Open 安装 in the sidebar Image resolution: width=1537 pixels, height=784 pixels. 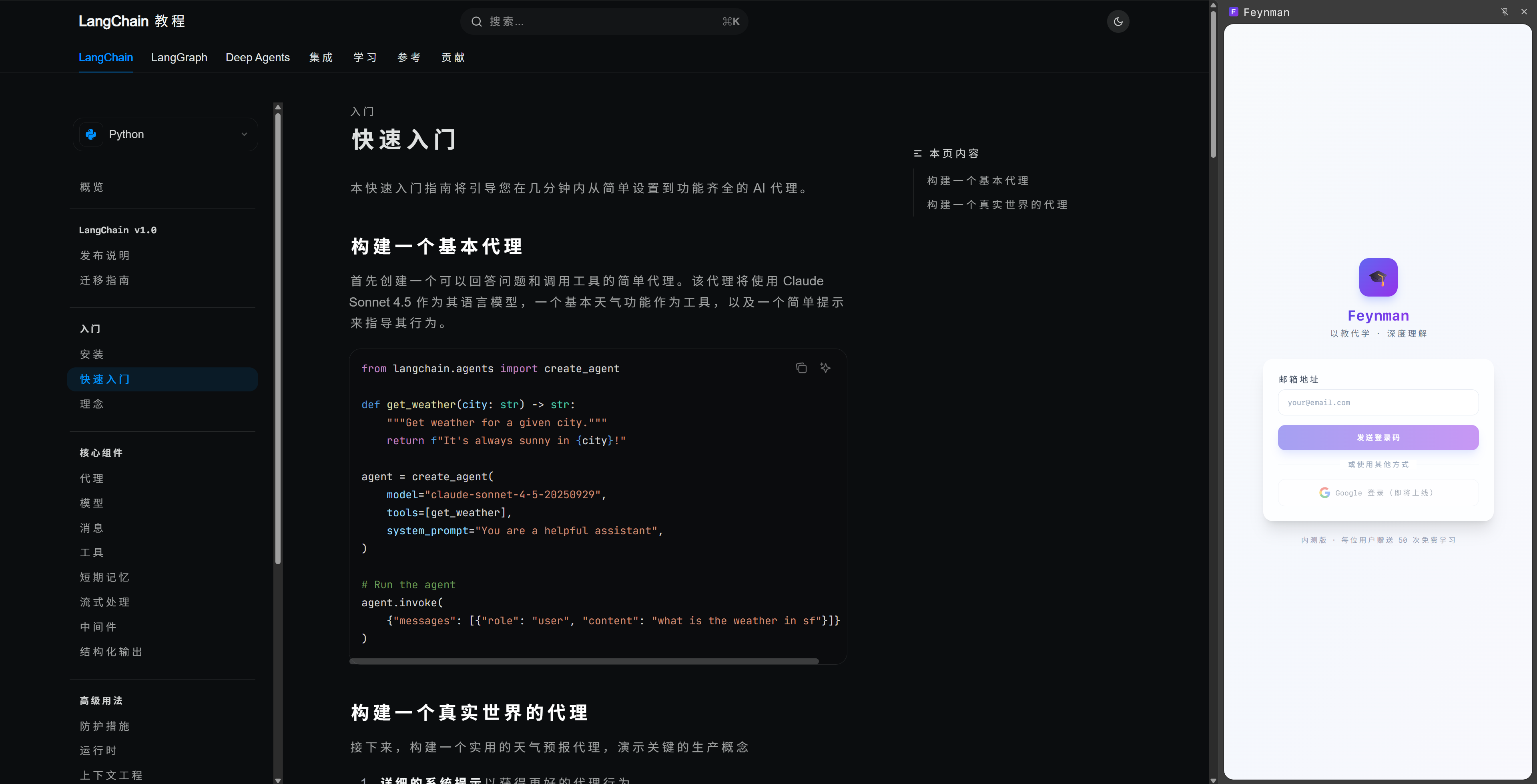[x=92, y=355]
